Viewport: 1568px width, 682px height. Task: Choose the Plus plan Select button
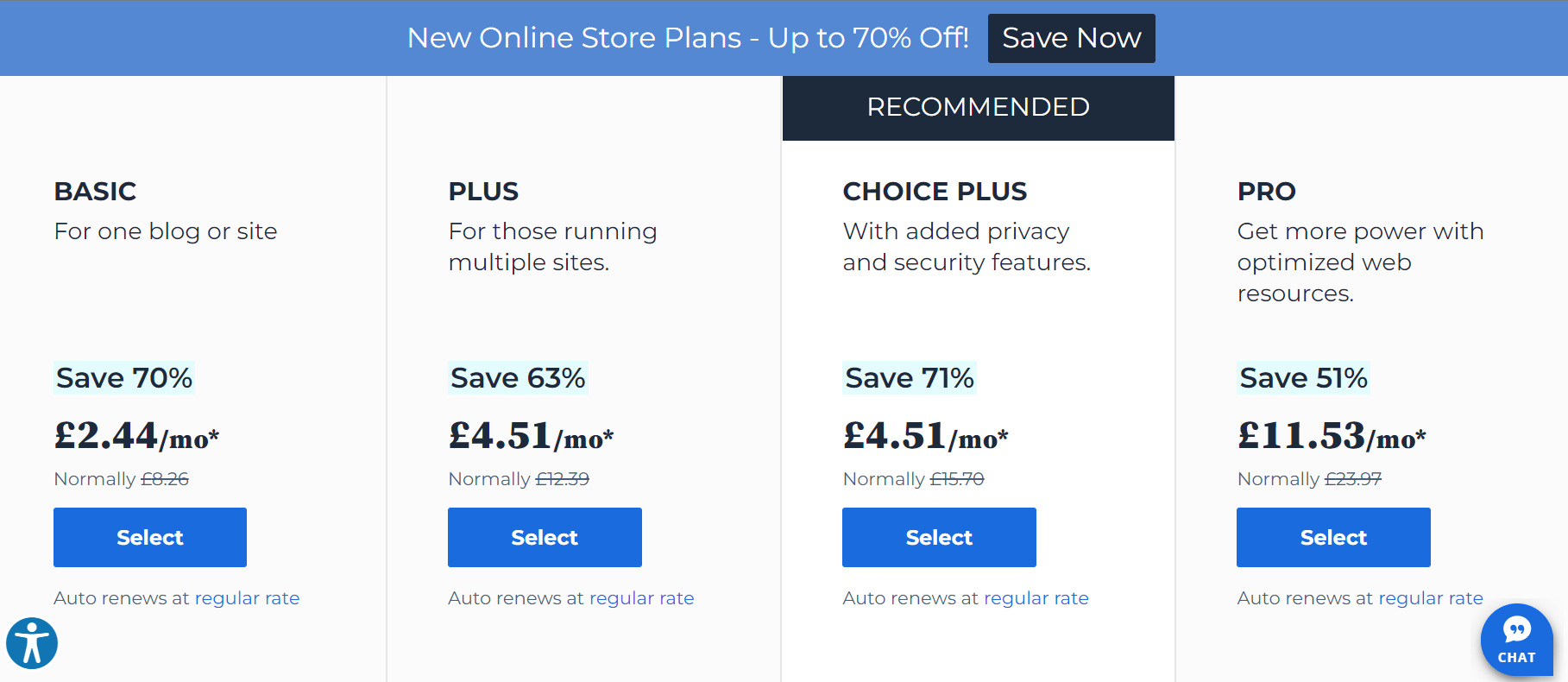point(545,537)
